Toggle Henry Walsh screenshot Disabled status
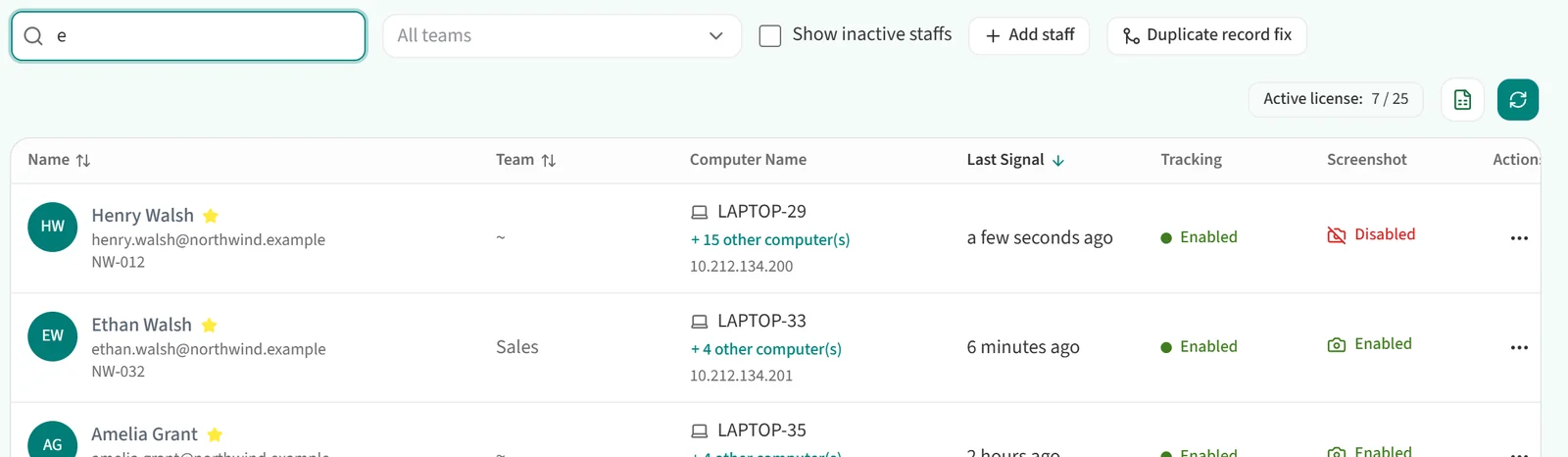Viewport: 1568px width, 457px height. tap(1371, 235)
